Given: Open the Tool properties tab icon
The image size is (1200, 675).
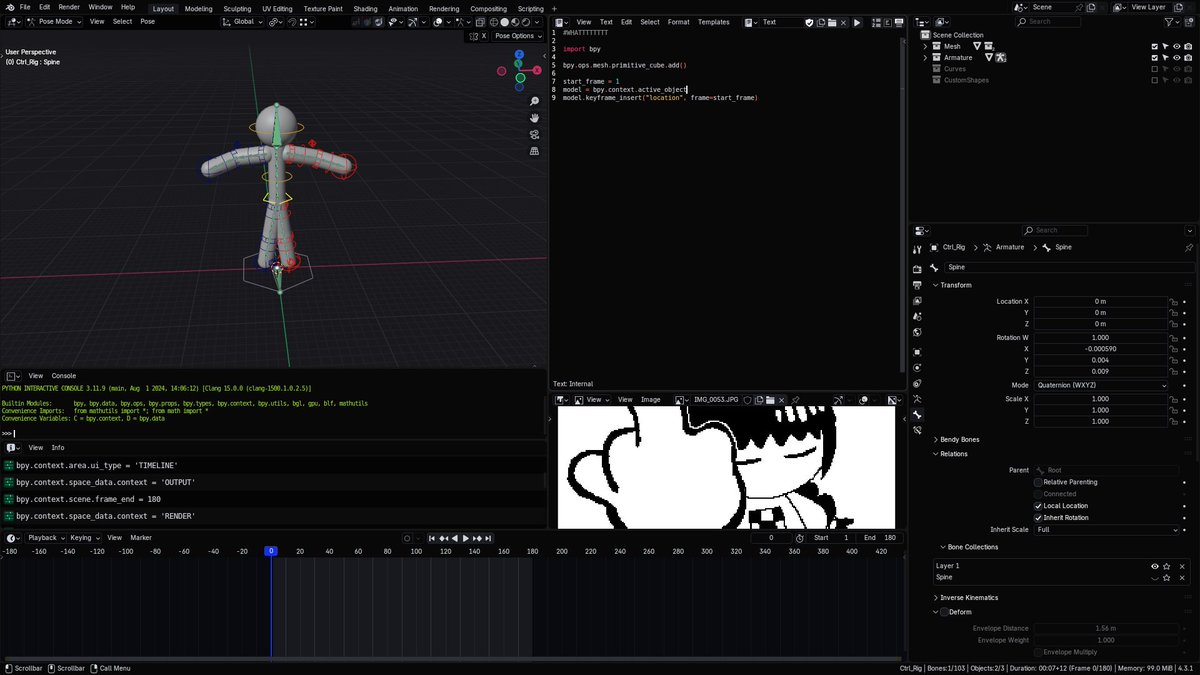Looking at the screenshot, I should pos(918,250).
